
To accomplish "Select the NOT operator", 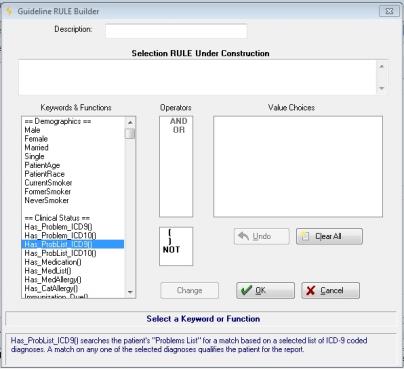I will pyautogui.click(x=171, y=250).
